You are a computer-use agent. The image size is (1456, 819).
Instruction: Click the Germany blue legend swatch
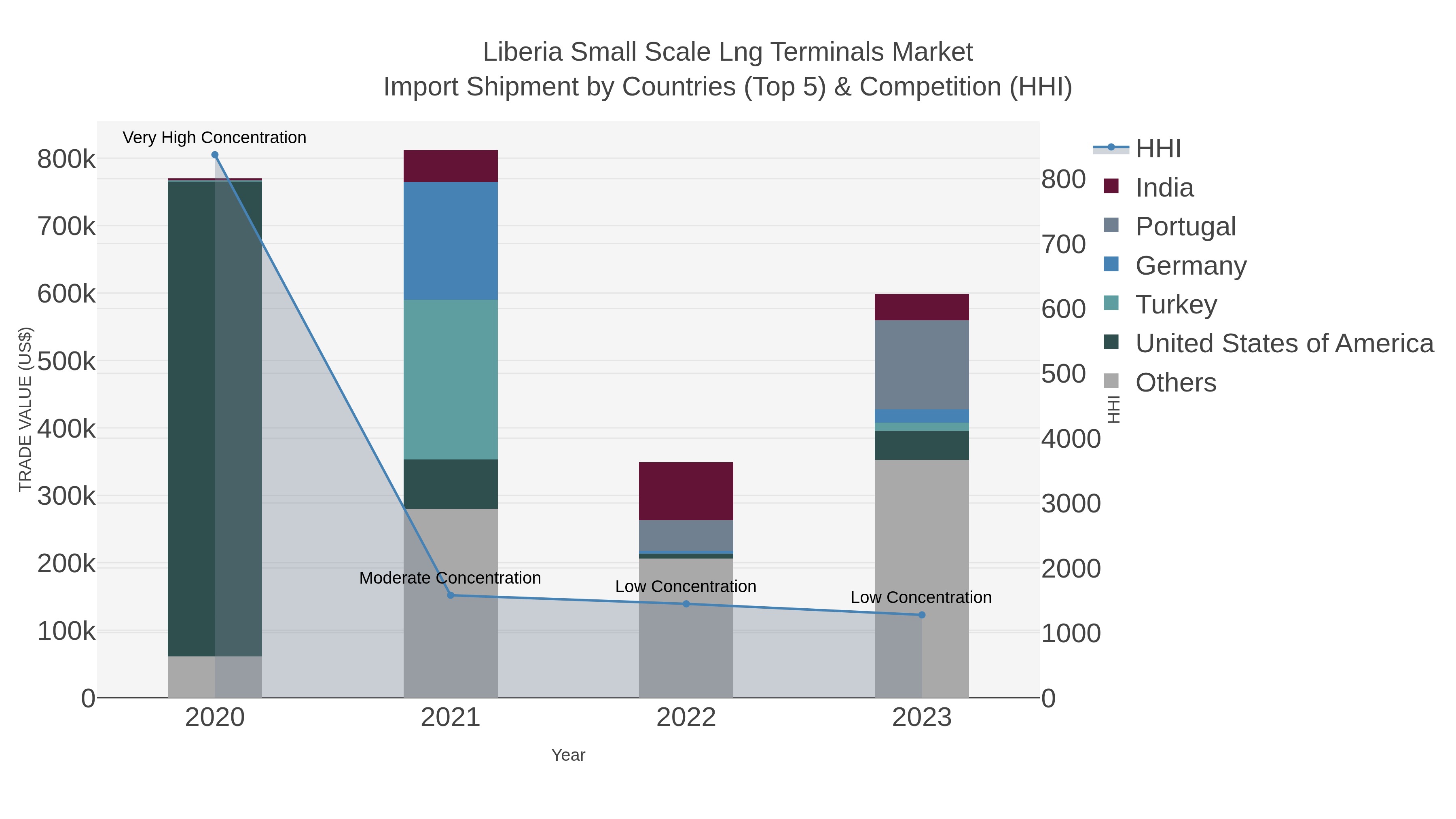tap(1111, 264)
